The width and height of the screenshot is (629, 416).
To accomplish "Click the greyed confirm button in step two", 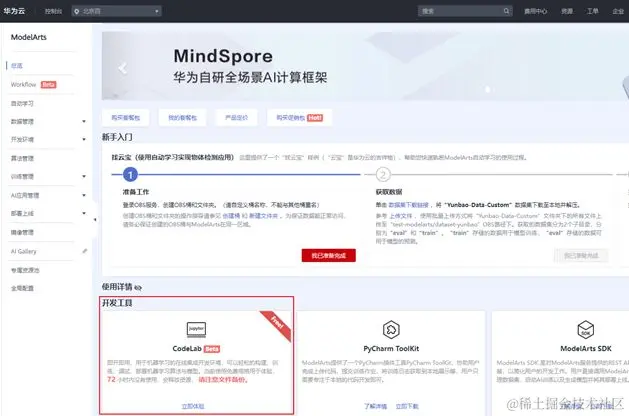I will point(581,256).
